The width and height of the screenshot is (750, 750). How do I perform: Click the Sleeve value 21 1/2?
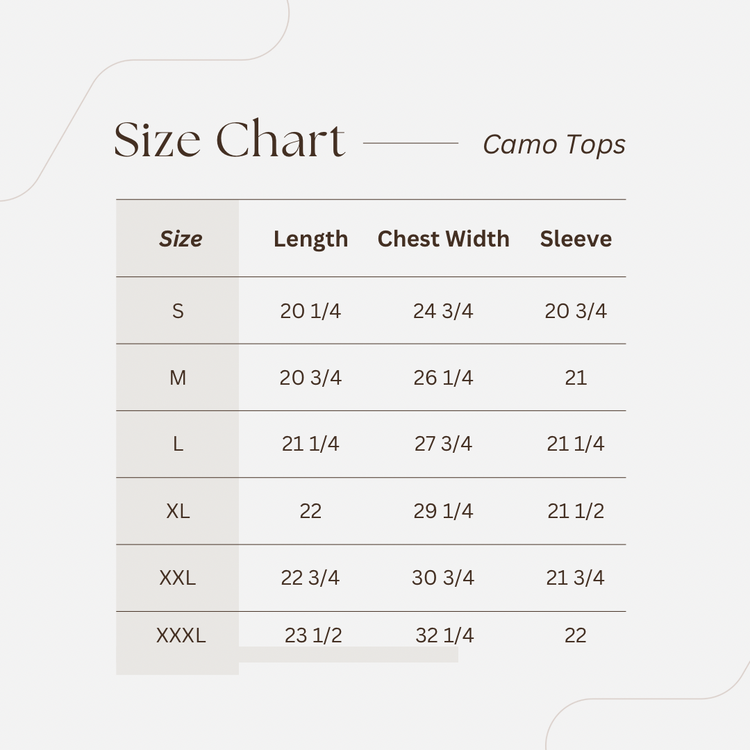[x=575, y=511]
